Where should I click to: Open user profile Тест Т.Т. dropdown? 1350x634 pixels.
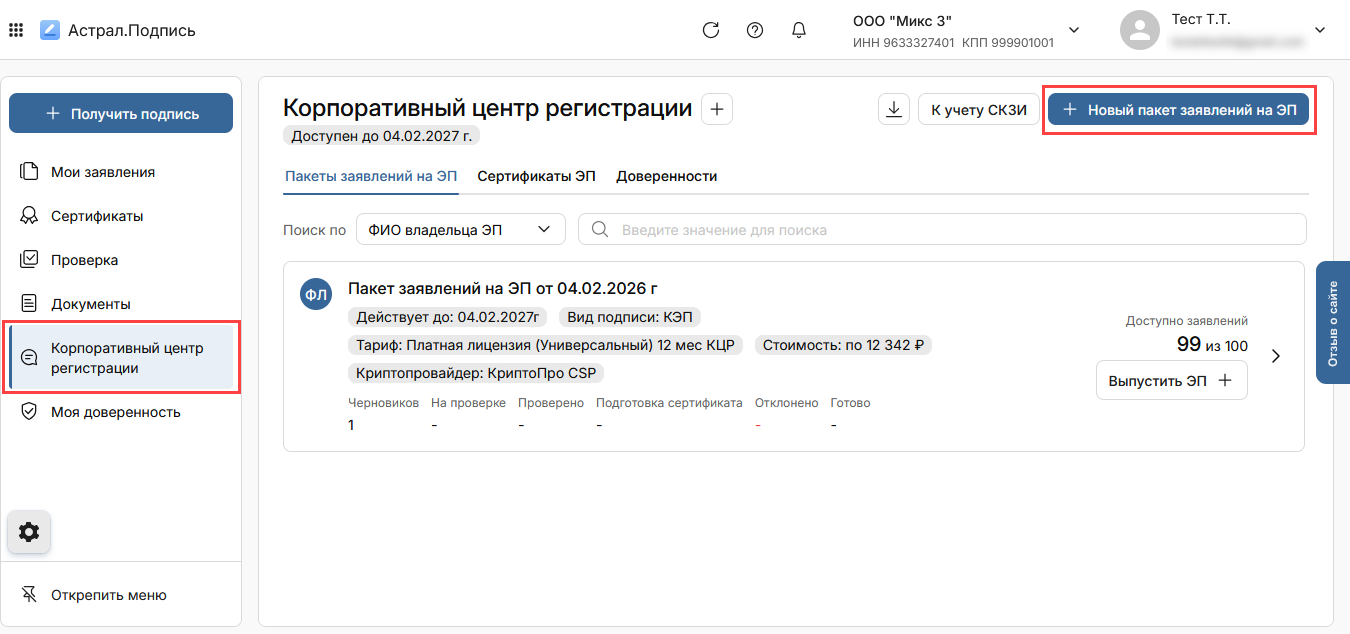(1319, 30)
